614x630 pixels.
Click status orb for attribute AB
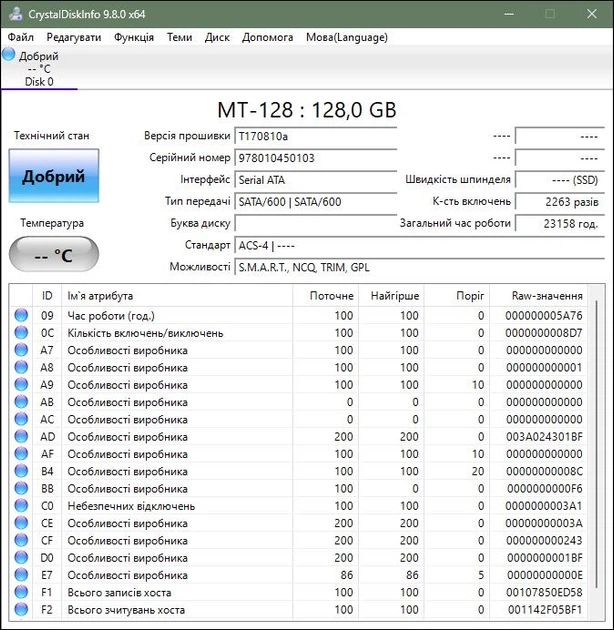coord(21,402)
